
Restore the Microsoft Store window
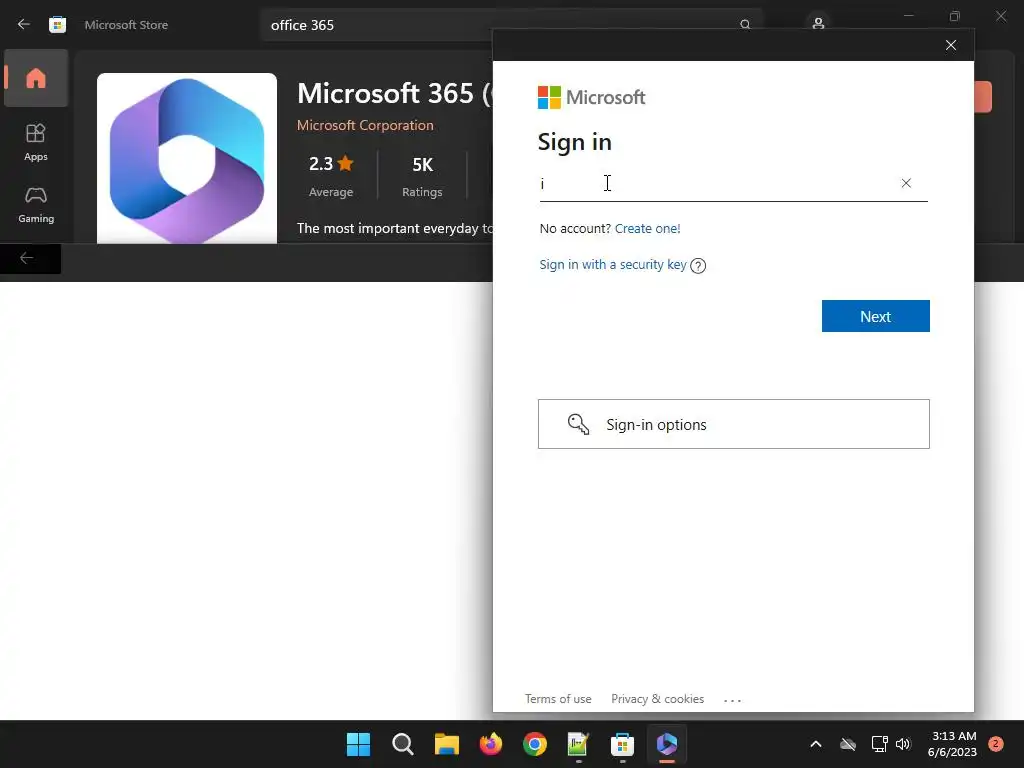point(955,16)
